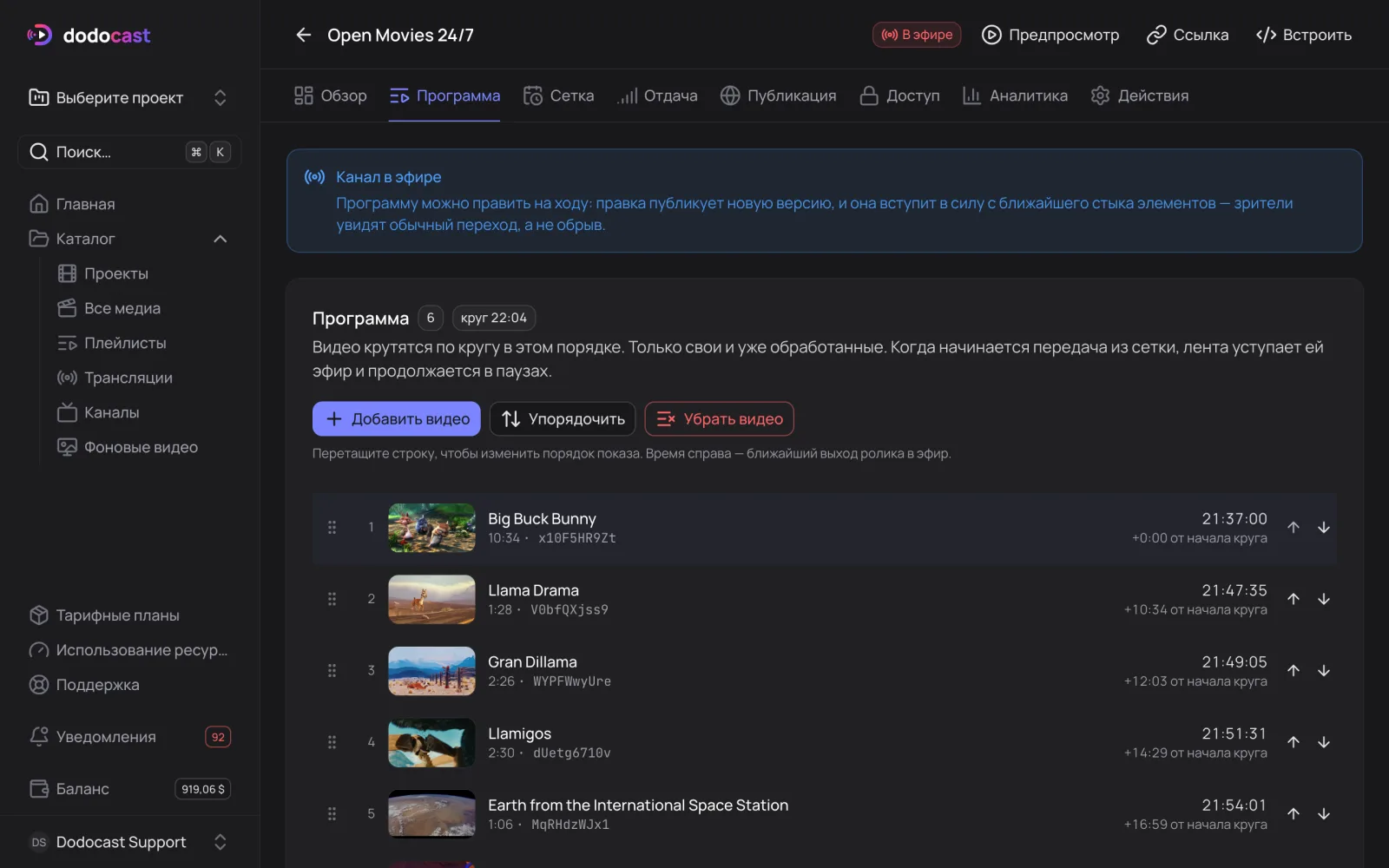Move Earth from the ISS up
Viewport: 1389px width, 868px height.
pyautogui.click(x=1294, y=814)
